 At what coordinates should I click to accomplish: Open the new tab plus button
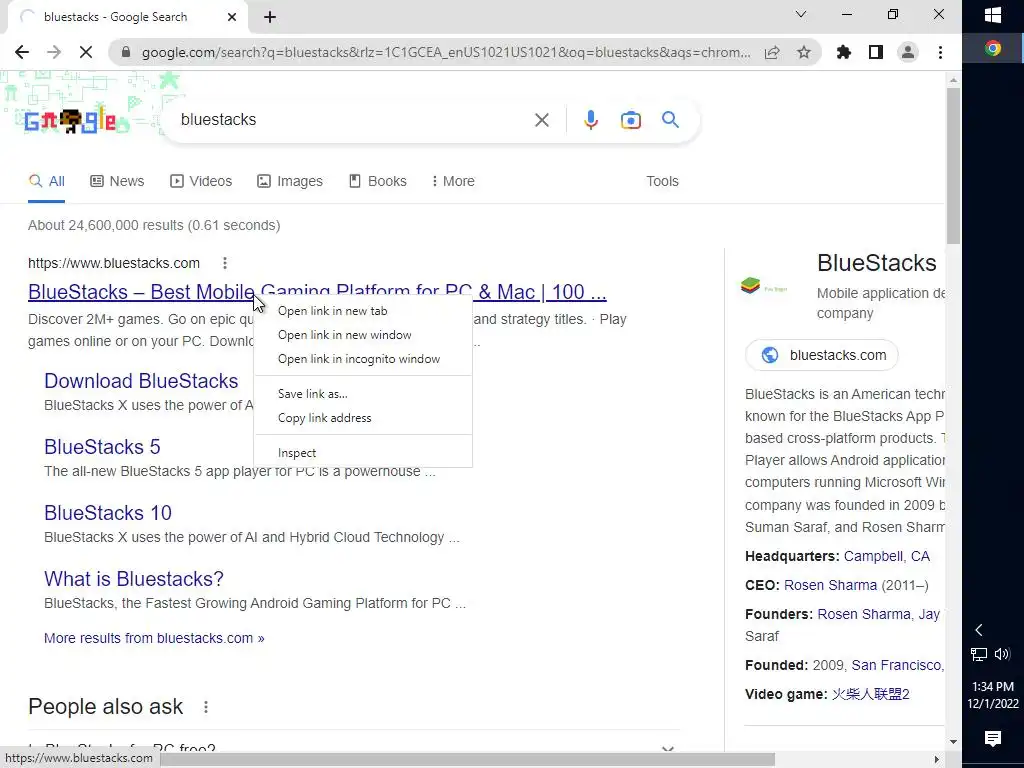point(270,18)
